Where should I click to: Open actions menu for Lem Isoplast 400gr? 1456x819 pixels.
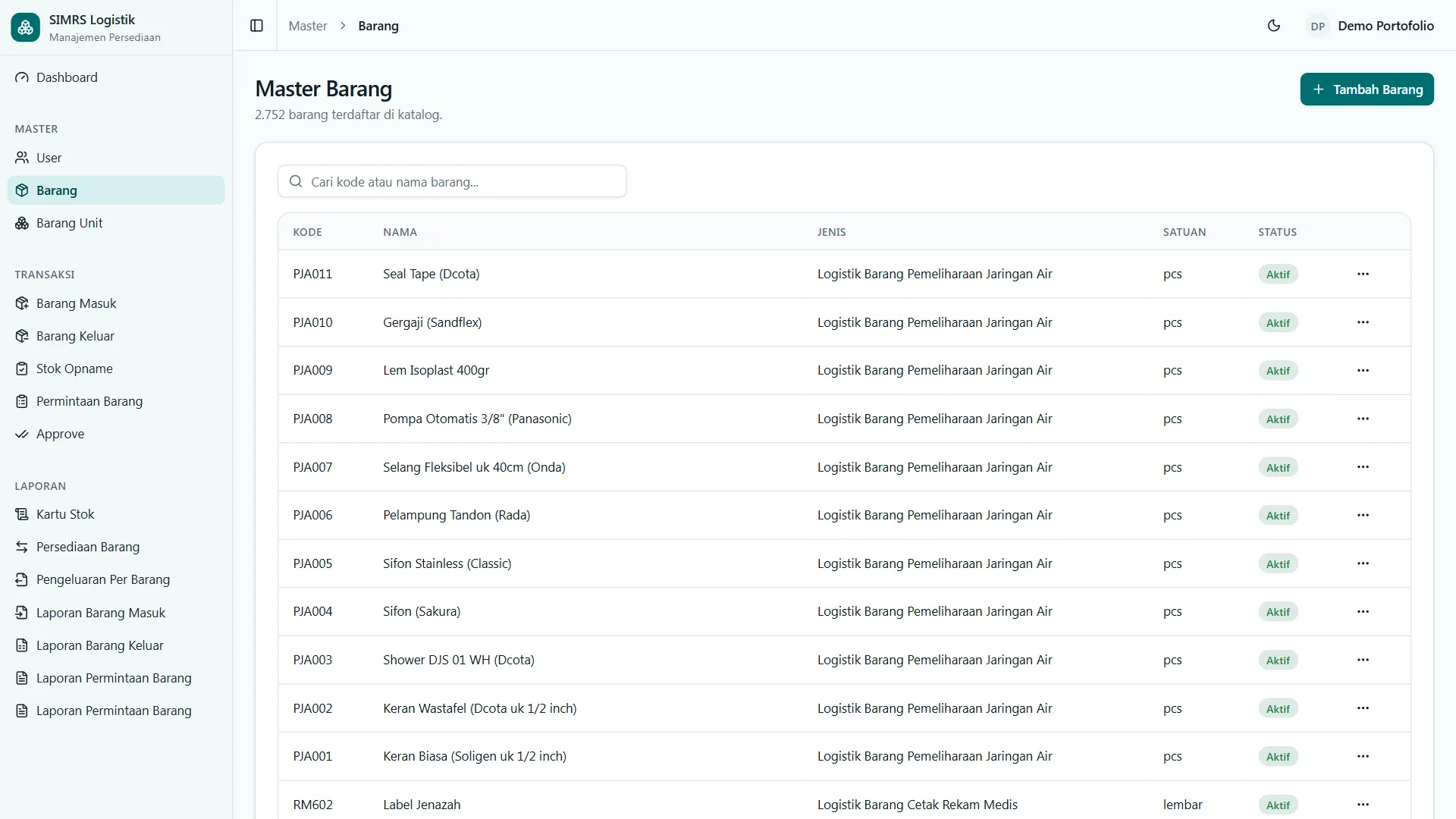[1363, 370]
